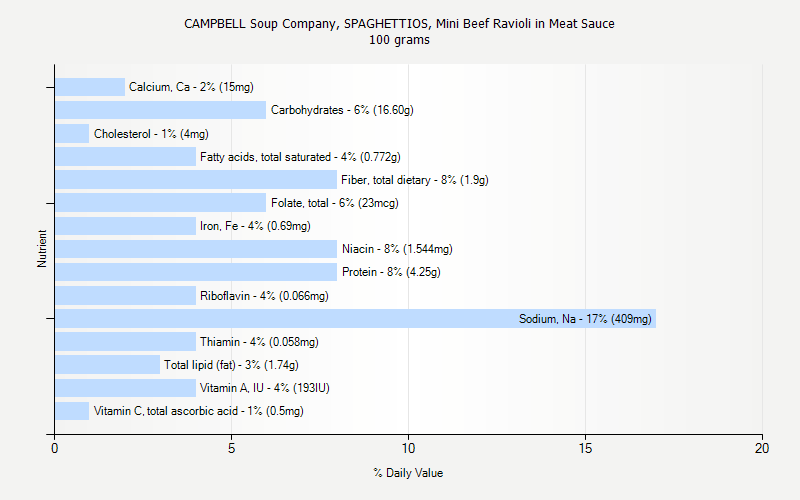Select the 'Protein - 8% (4.25g)' label
This screenshot has width=800, height=500.
[391, 272]
